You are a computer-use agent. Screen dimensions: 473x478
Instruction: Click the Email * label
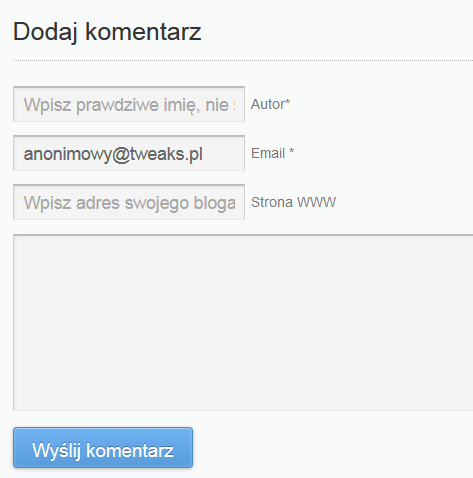click(x=272, y=153)
